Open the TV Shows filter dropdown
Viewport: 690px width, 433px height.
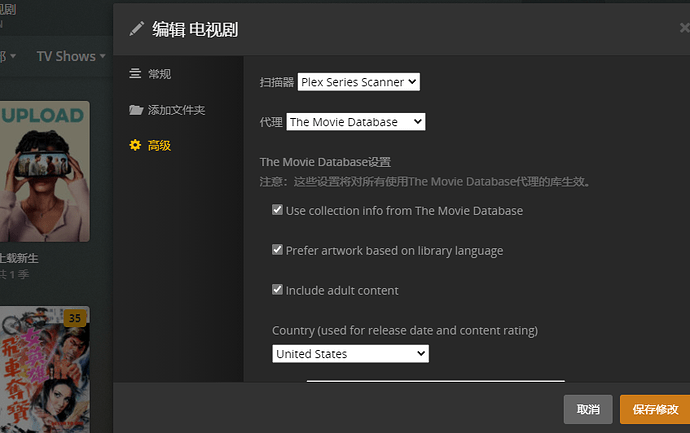[71, 57]
